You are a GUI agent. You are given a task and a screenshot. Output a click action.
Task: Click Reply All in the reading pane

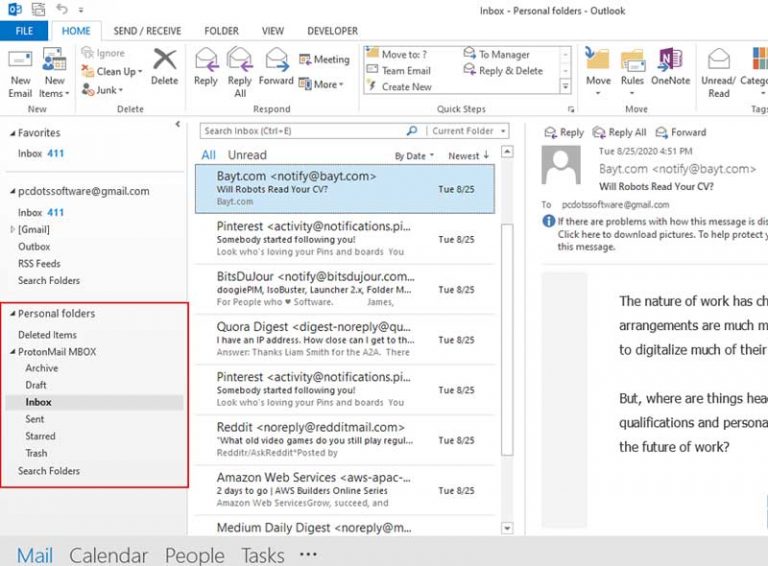click(620, 132)
